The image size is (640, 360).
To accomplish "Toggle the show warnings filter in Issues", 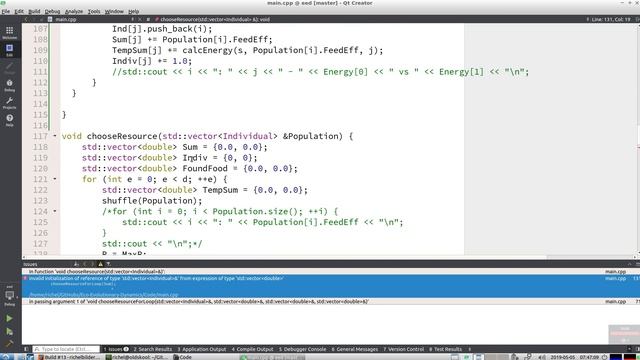I will pos(100,264).
